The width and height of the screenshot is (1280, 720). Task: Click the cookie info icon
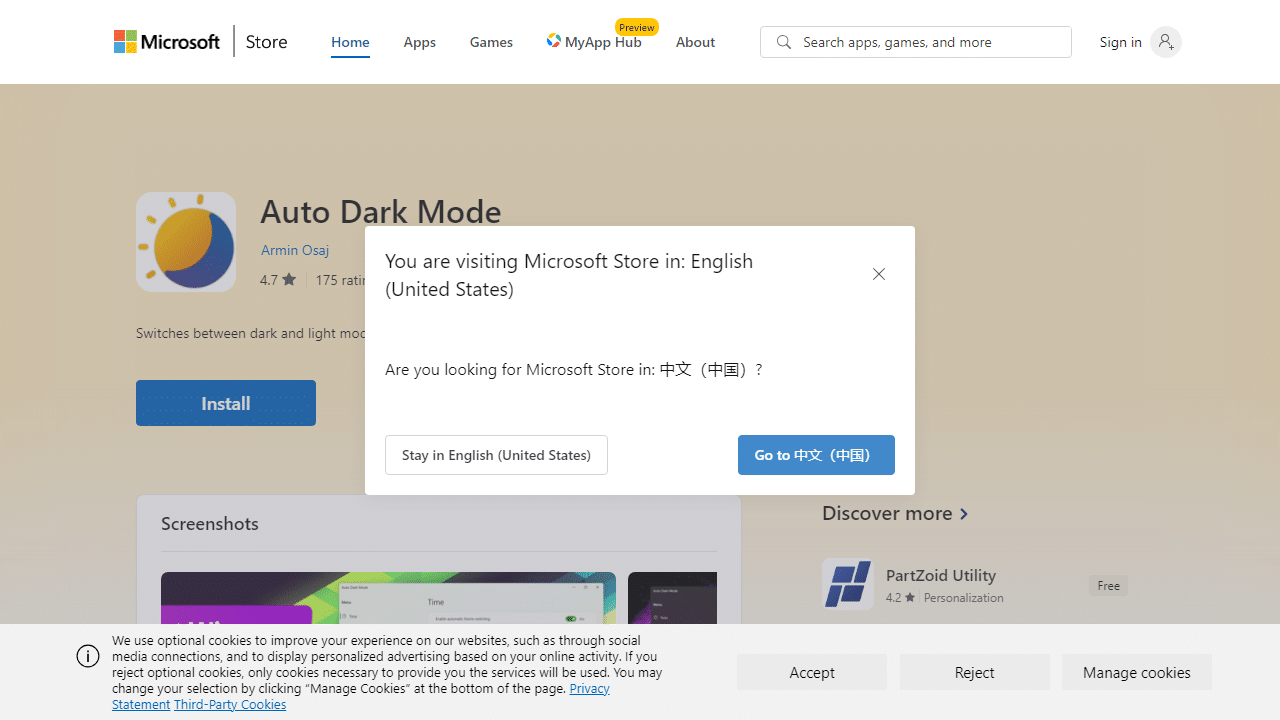tap(88, 656)
